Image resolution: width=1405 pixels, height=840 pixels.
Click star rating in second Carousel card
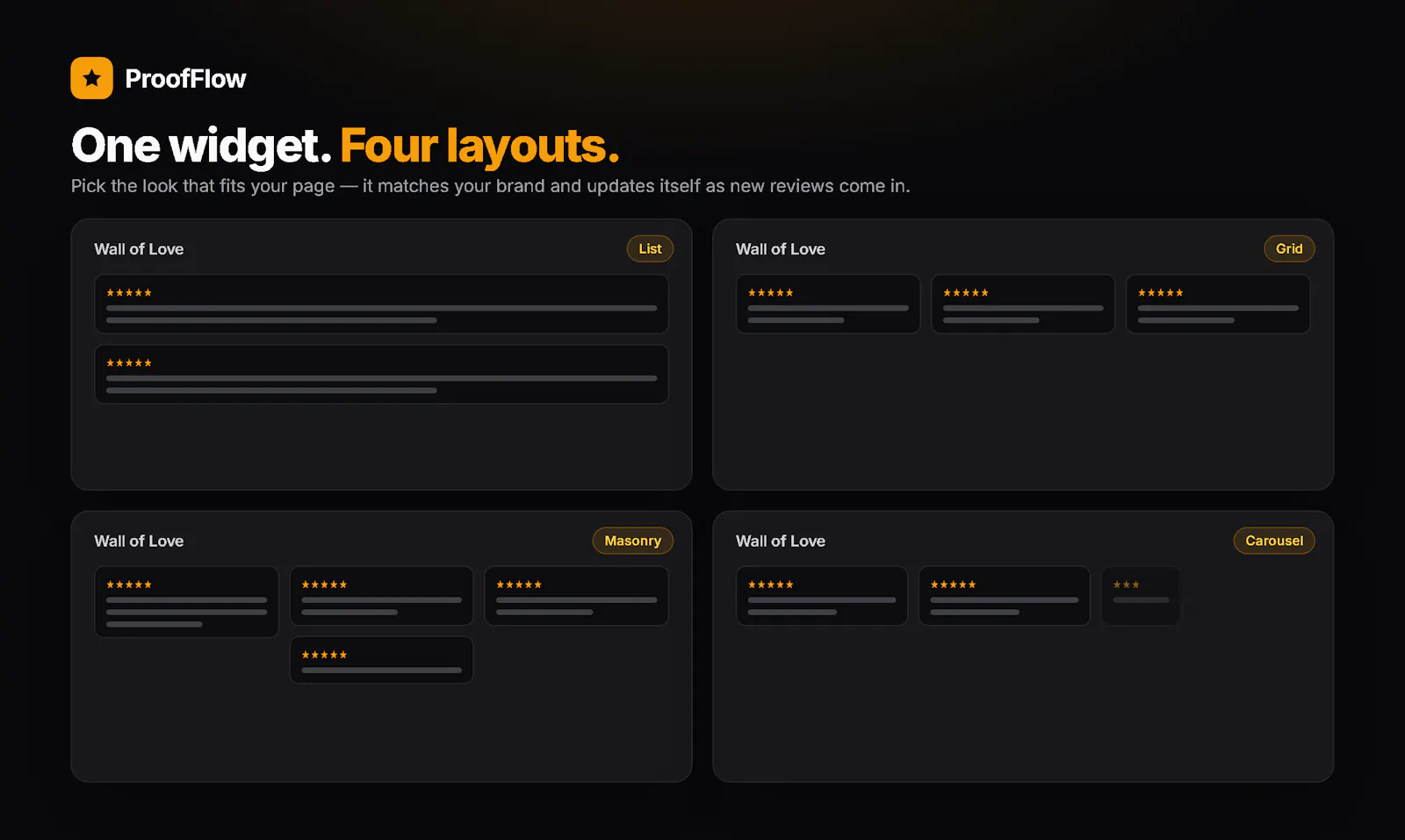pos(953,585)
